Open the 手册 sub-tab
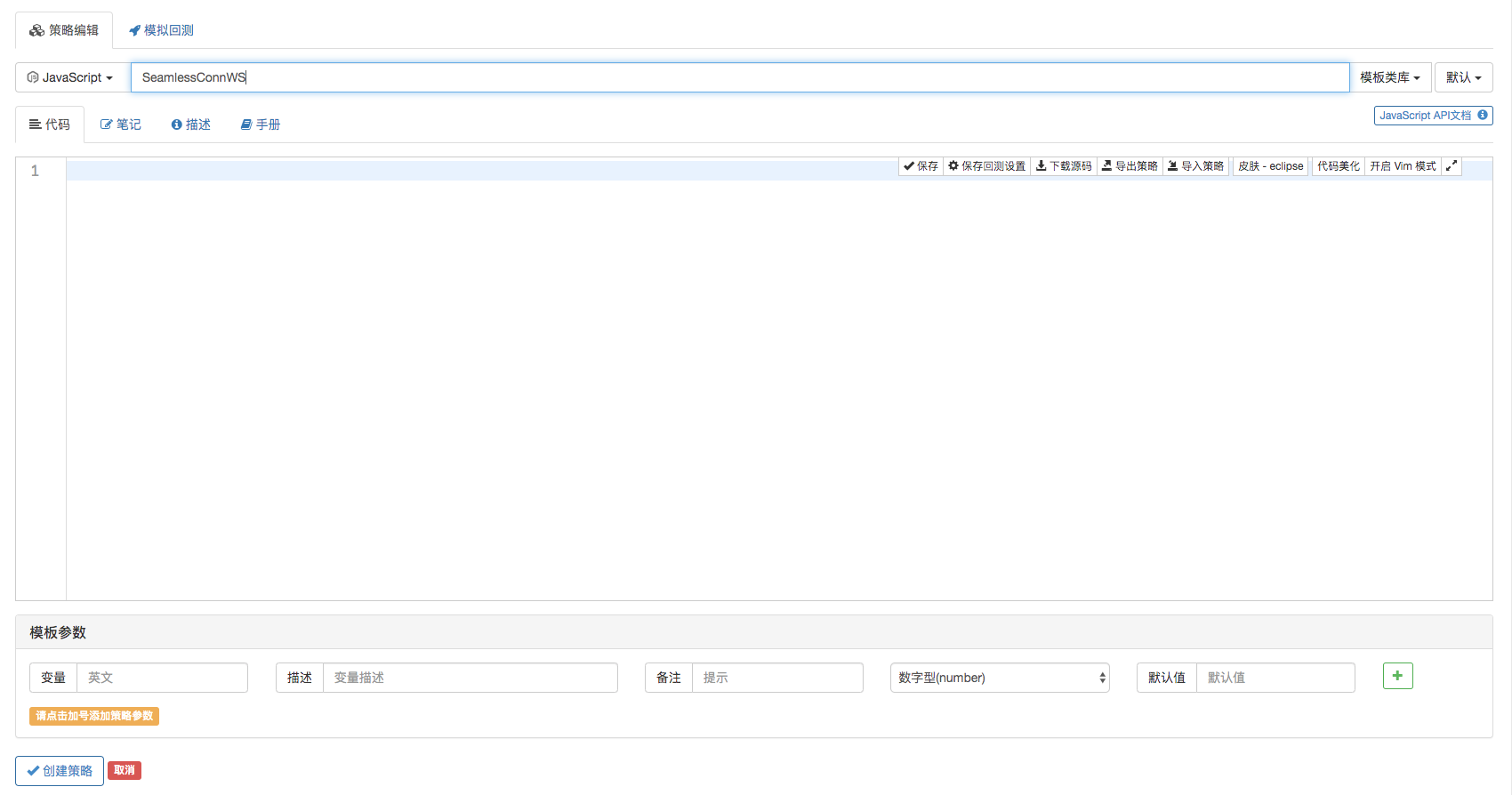This screenshot has height=795, width=1512. (261, 124)
